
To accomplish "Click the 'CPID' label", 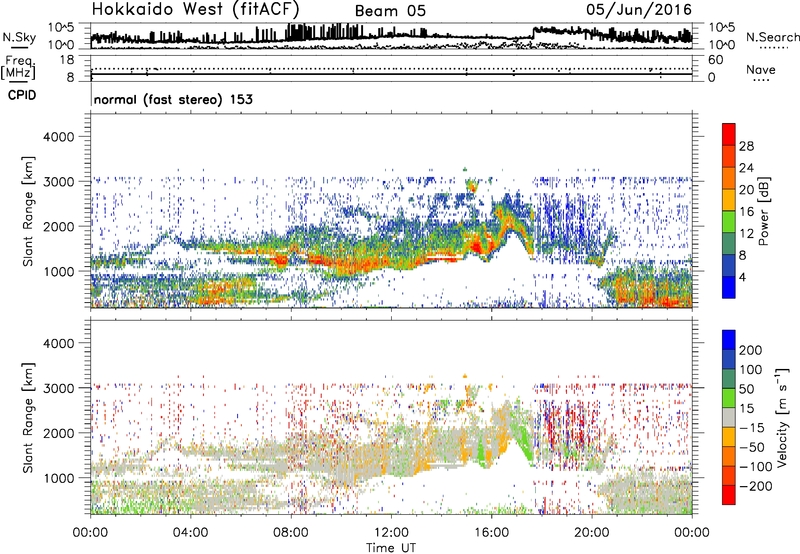I will (x=22, y=95).
